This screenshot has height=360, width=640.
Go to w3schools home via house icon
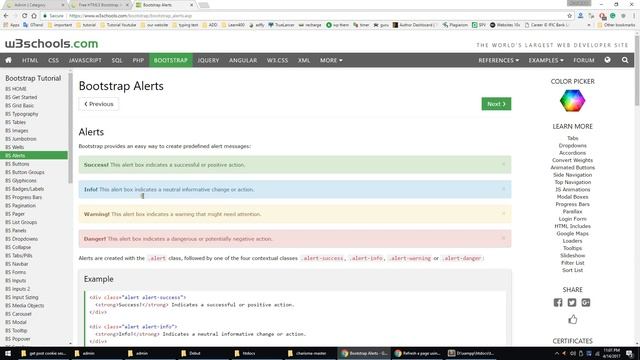(8, 60)
